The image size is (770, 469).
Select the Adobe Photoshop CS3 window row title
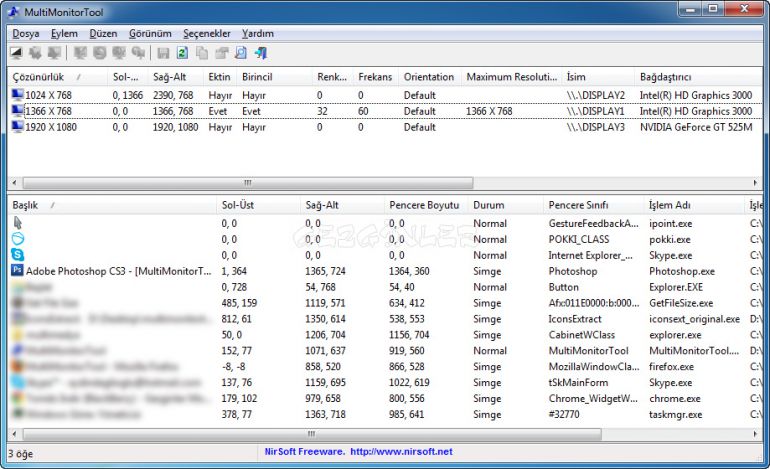click(118, 271)
